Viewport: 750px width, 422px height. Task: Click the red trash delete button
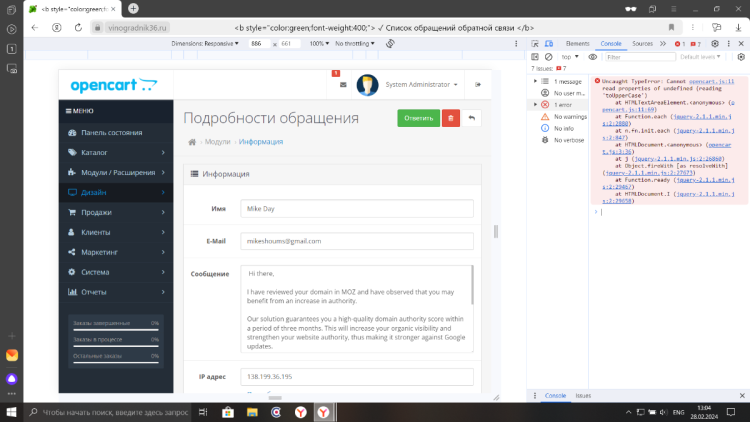[x=451, y=118]
